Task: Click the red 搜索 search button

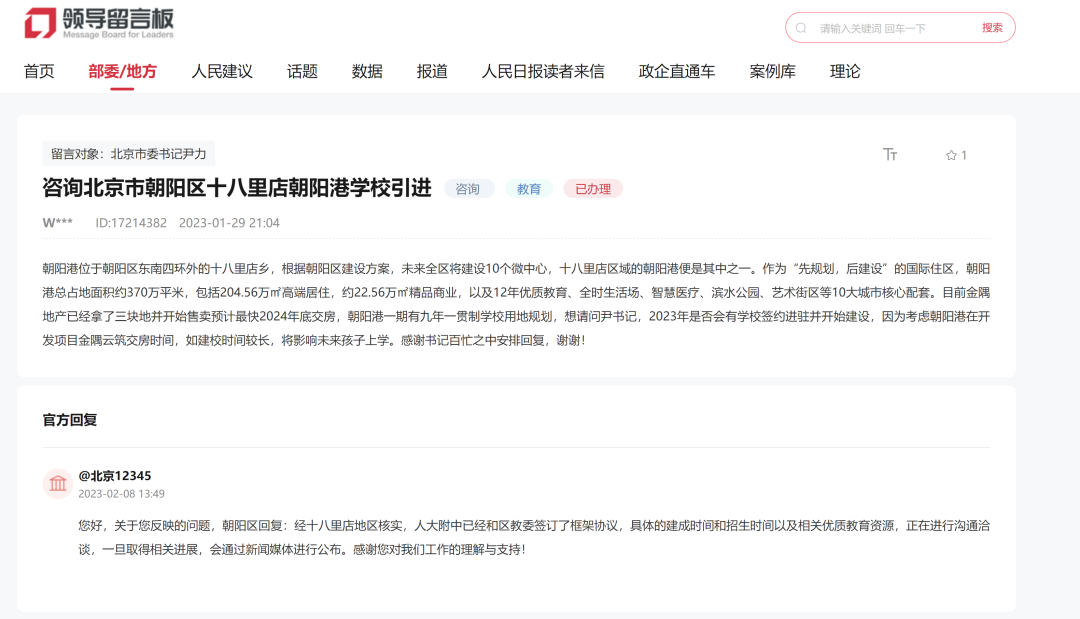Action: [x=991, y=28]
